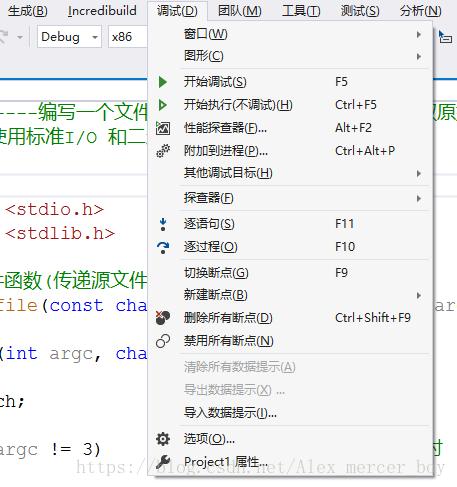Click the green Start Debugging play icon
Viewport: 457px width, 487px height.
163,82
